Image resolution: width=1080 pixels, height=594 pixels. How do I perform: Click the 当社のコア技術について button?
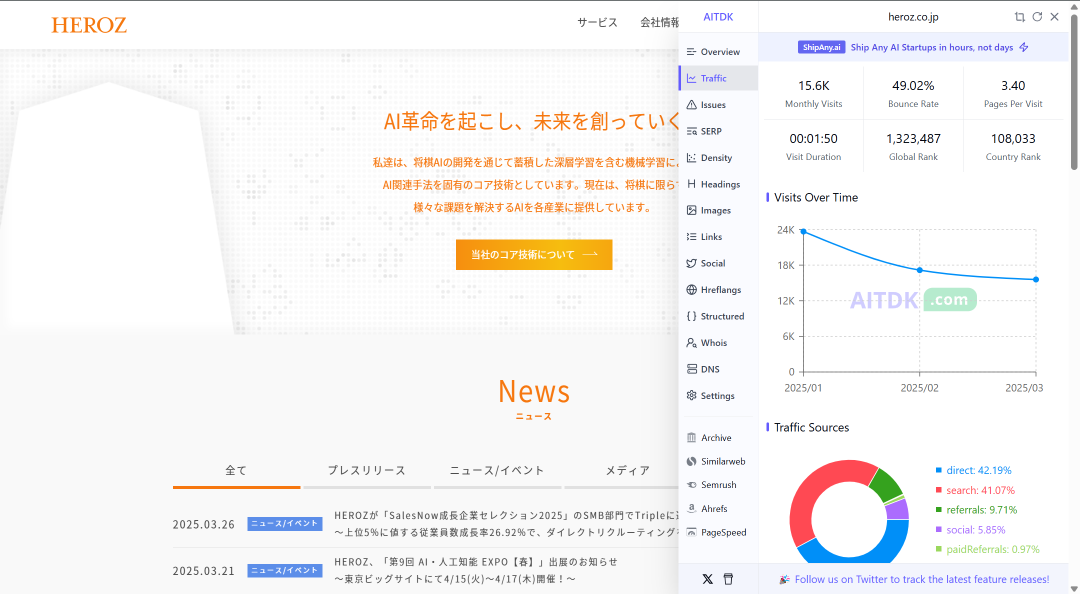[x=534, y=254]
